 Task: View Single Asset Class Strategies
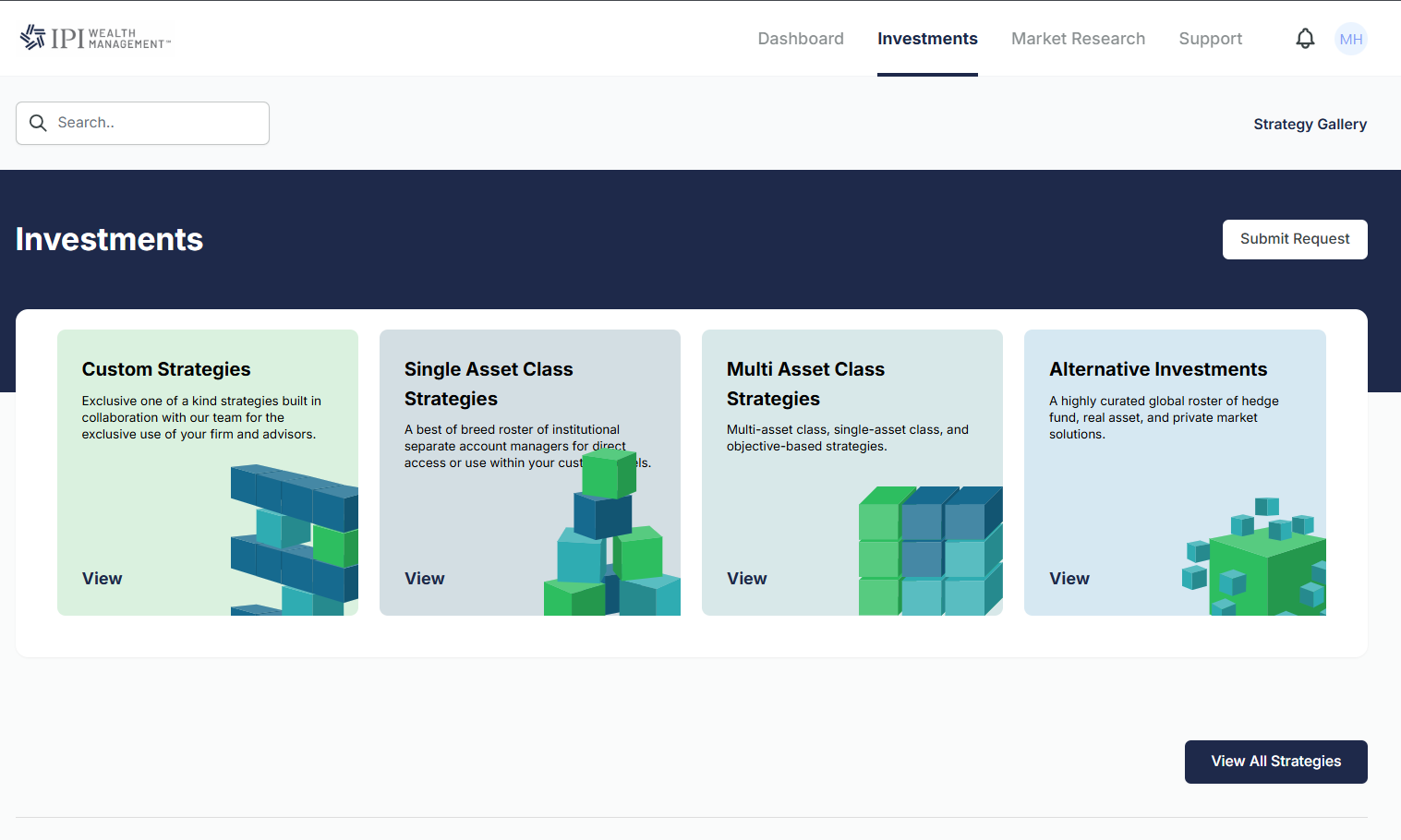pyautogui.click(x=424, y=579)
